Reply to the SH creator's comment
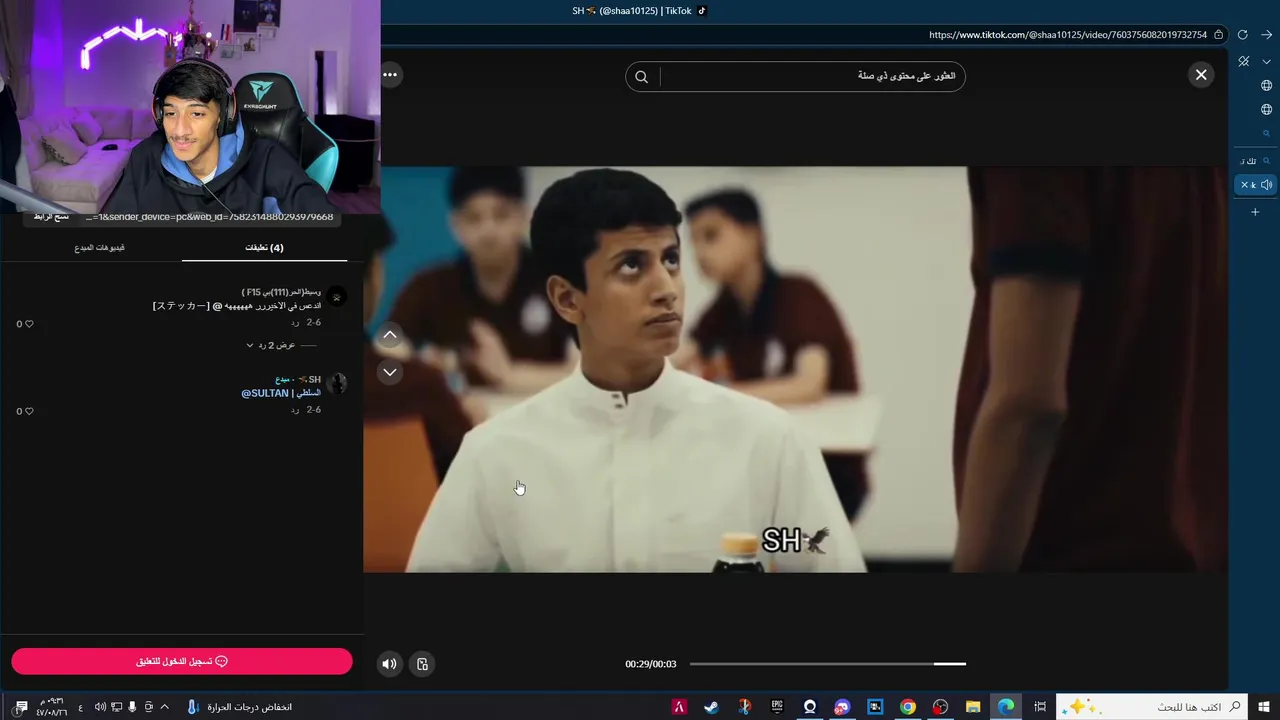 coord(295,410)
